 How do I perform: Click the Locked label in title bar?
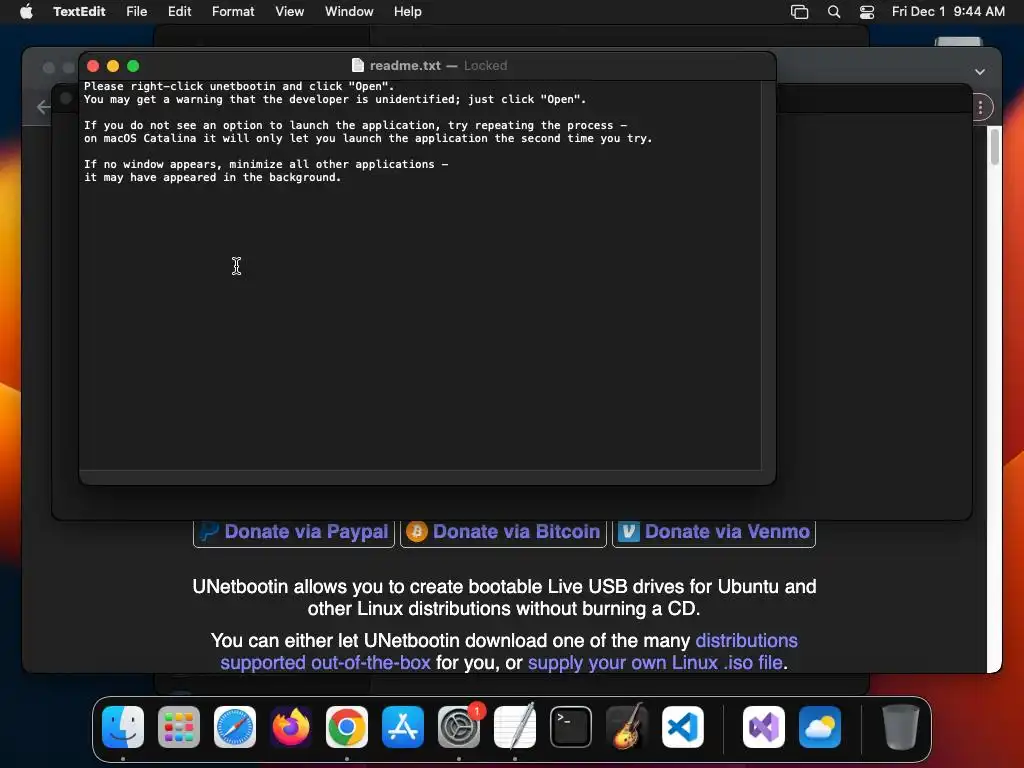pyautogui.click(x=485, y=65)
